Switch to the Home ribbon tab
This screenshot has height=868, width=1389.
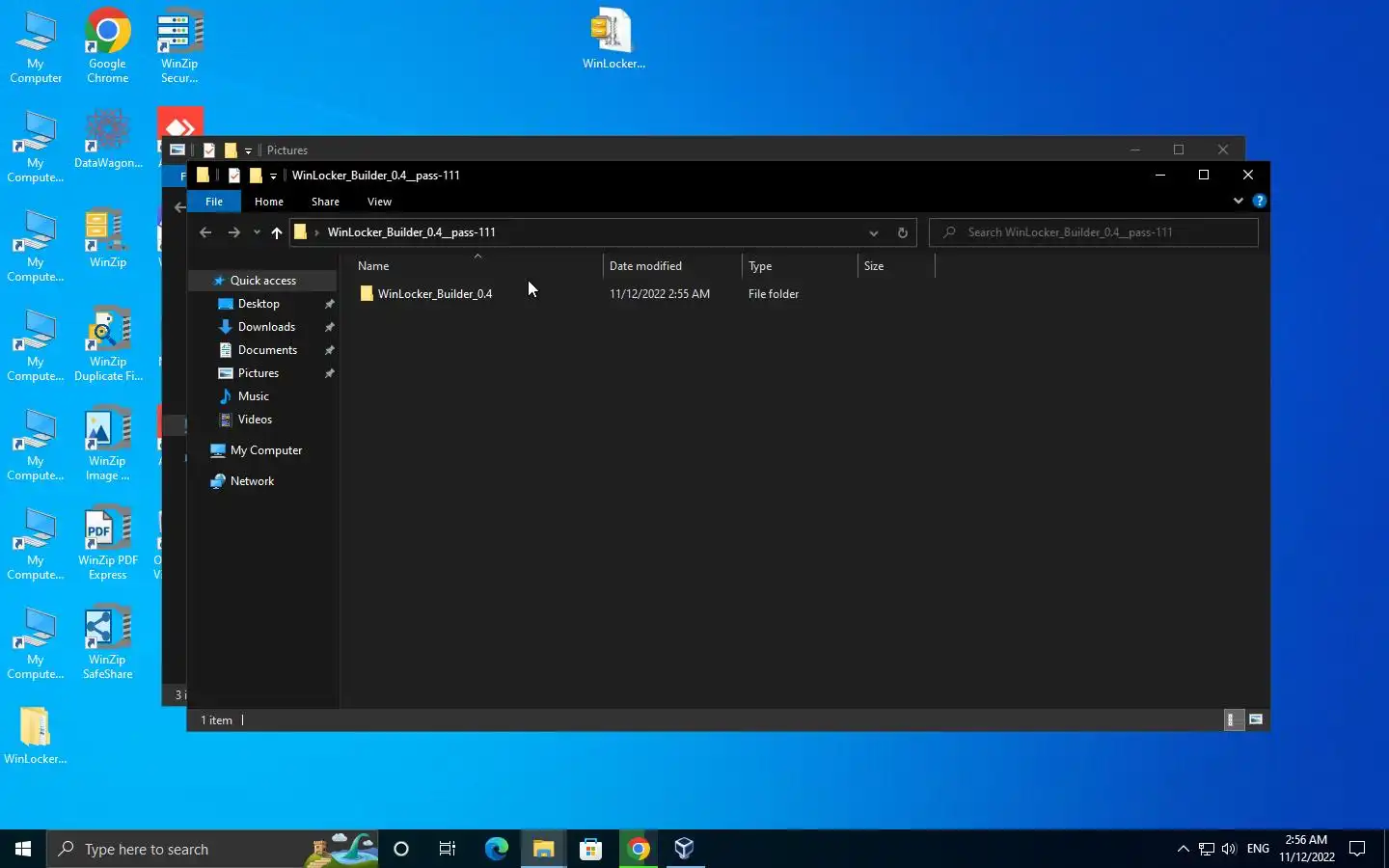[269, 202]
